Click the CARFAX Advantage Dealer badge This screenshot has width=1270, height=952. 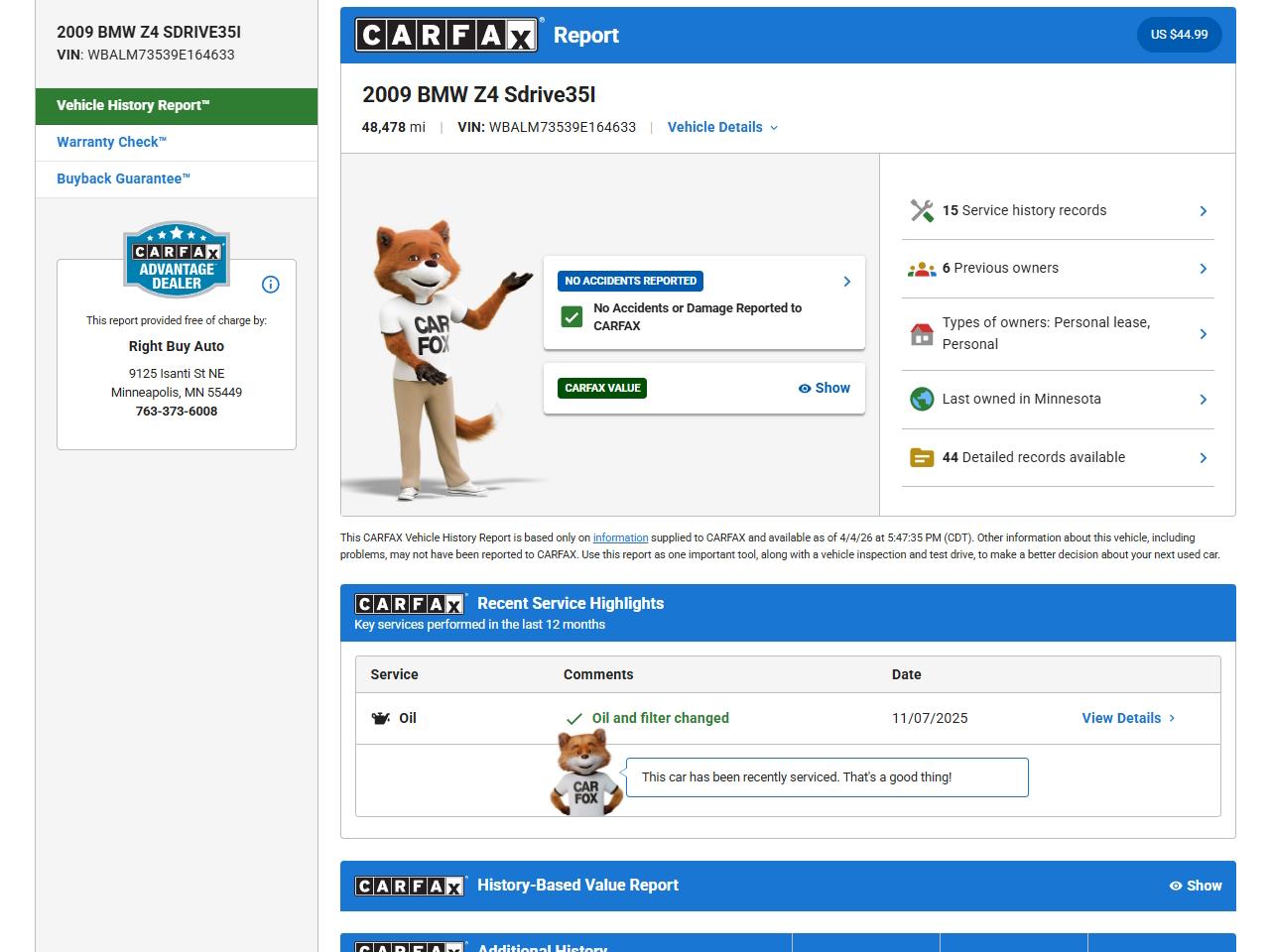tap(177, 260)
